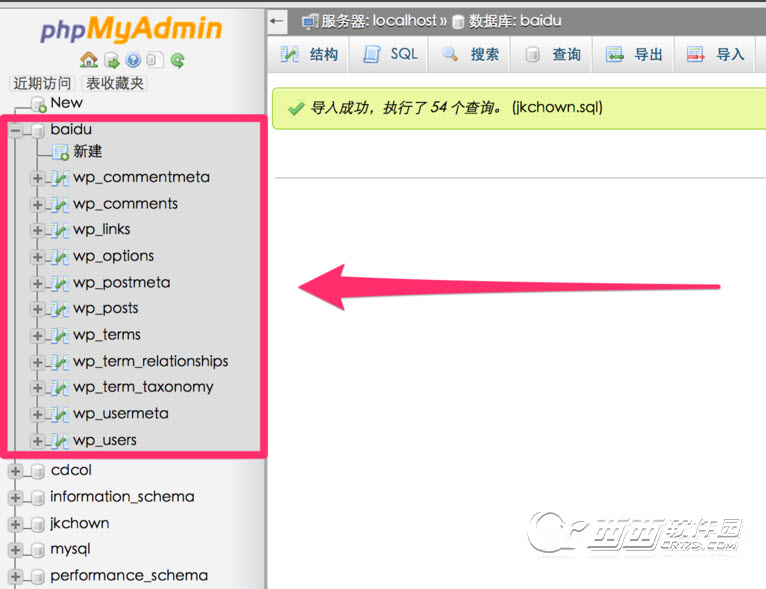Click the green reload navigation icon
Screen dimensions: 766x589
click(x=178, y=61)
